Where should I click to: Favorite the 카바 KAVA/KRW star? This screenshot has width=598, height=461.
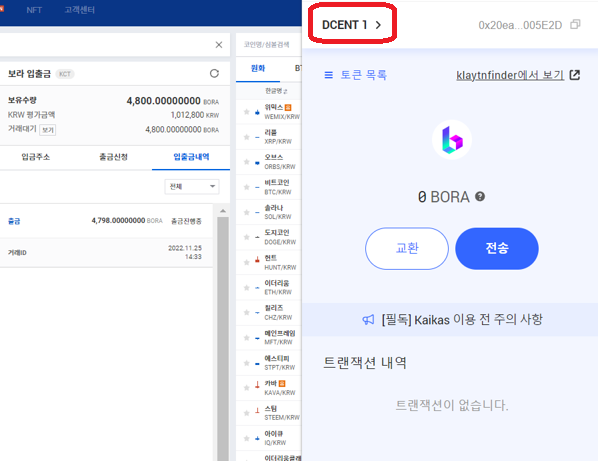[246, 388]
